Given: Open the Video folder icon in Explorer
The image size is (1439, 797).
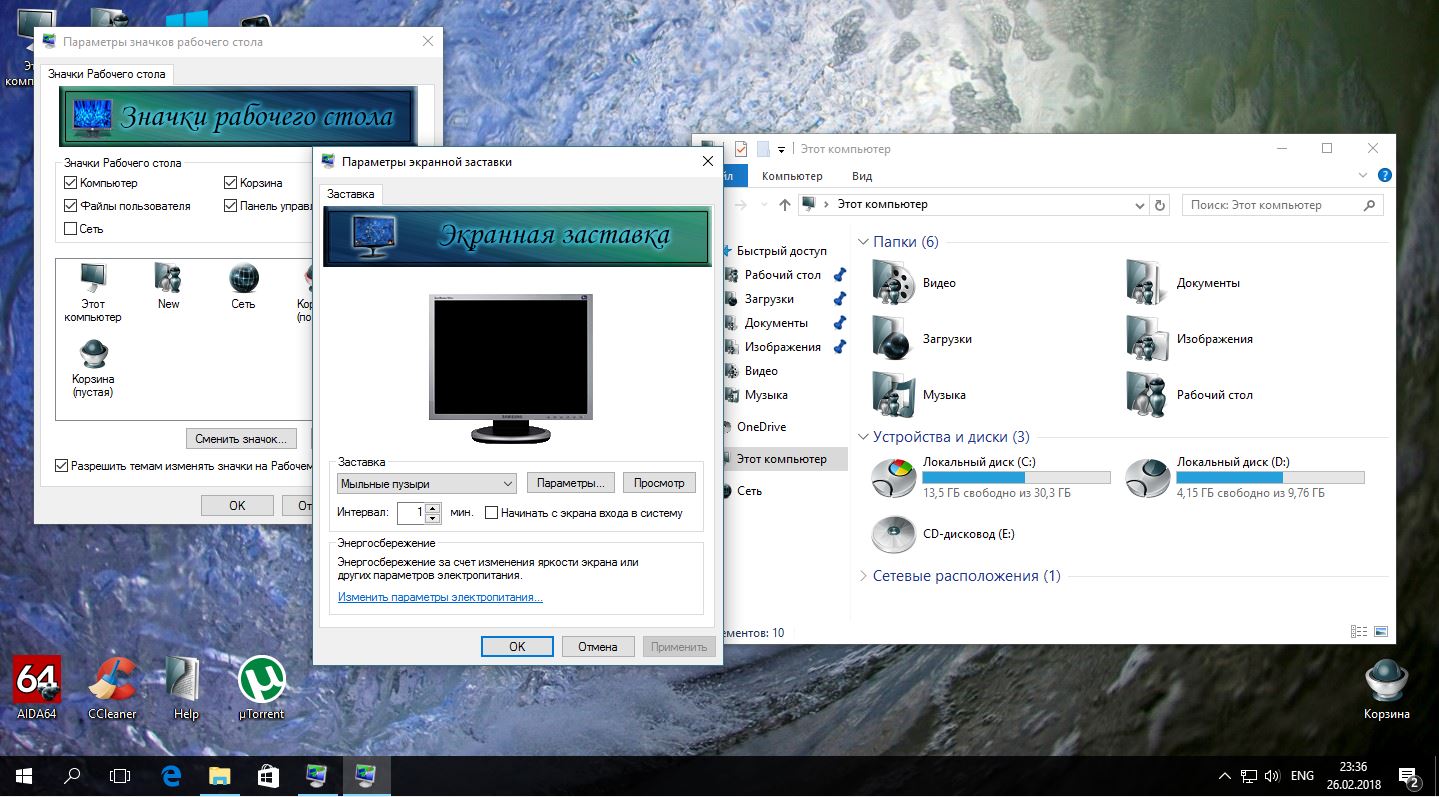Looking at the screenshot, I should pyautogui.click(x=893, y=283).
